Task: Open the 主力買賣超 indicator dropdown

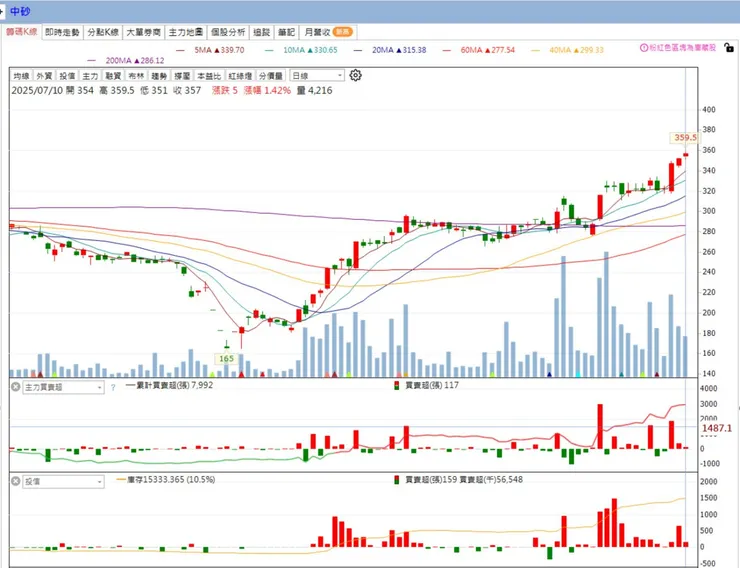Action: 63,387
